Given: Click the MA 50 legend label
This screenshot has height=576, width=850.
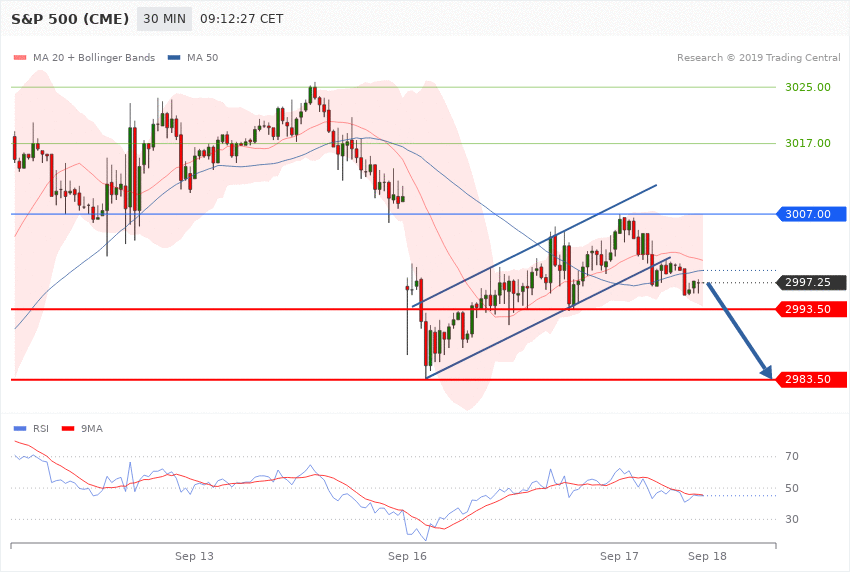Looking at the screenshot, I should (x=203, y=57).
